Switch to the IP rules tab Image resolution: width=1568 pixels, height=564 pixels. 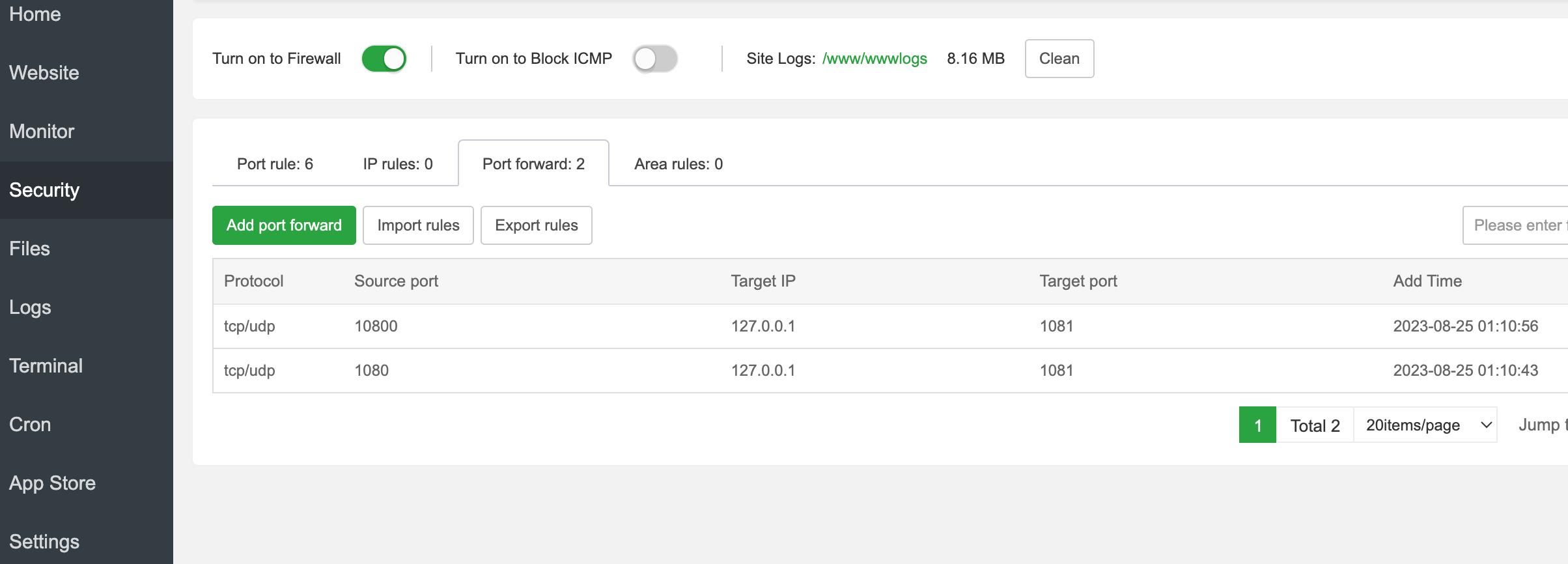(x=397, y=164)
